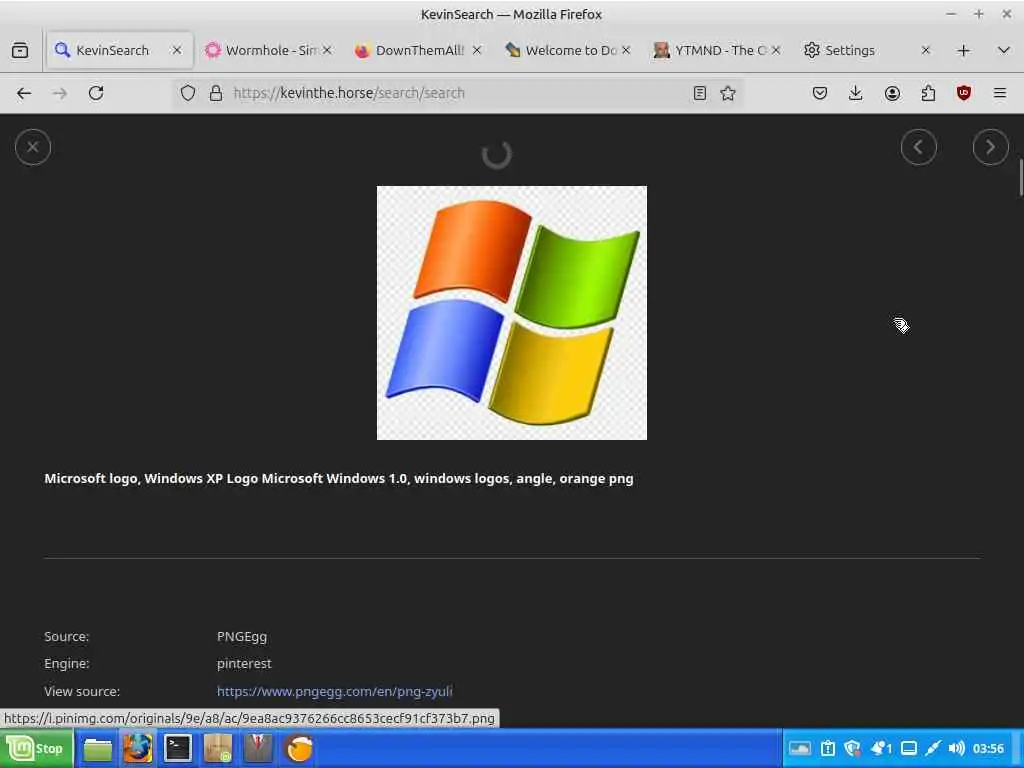Reload the current page
The image size is (1024, 768).
point(96,93)
